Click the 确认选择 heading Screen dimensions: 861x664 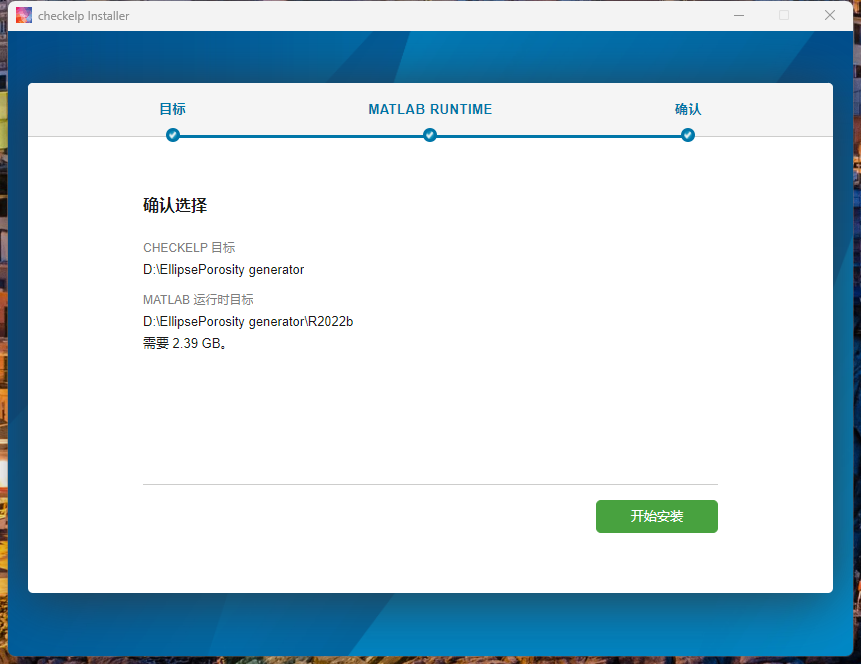(x=175, y=205)
